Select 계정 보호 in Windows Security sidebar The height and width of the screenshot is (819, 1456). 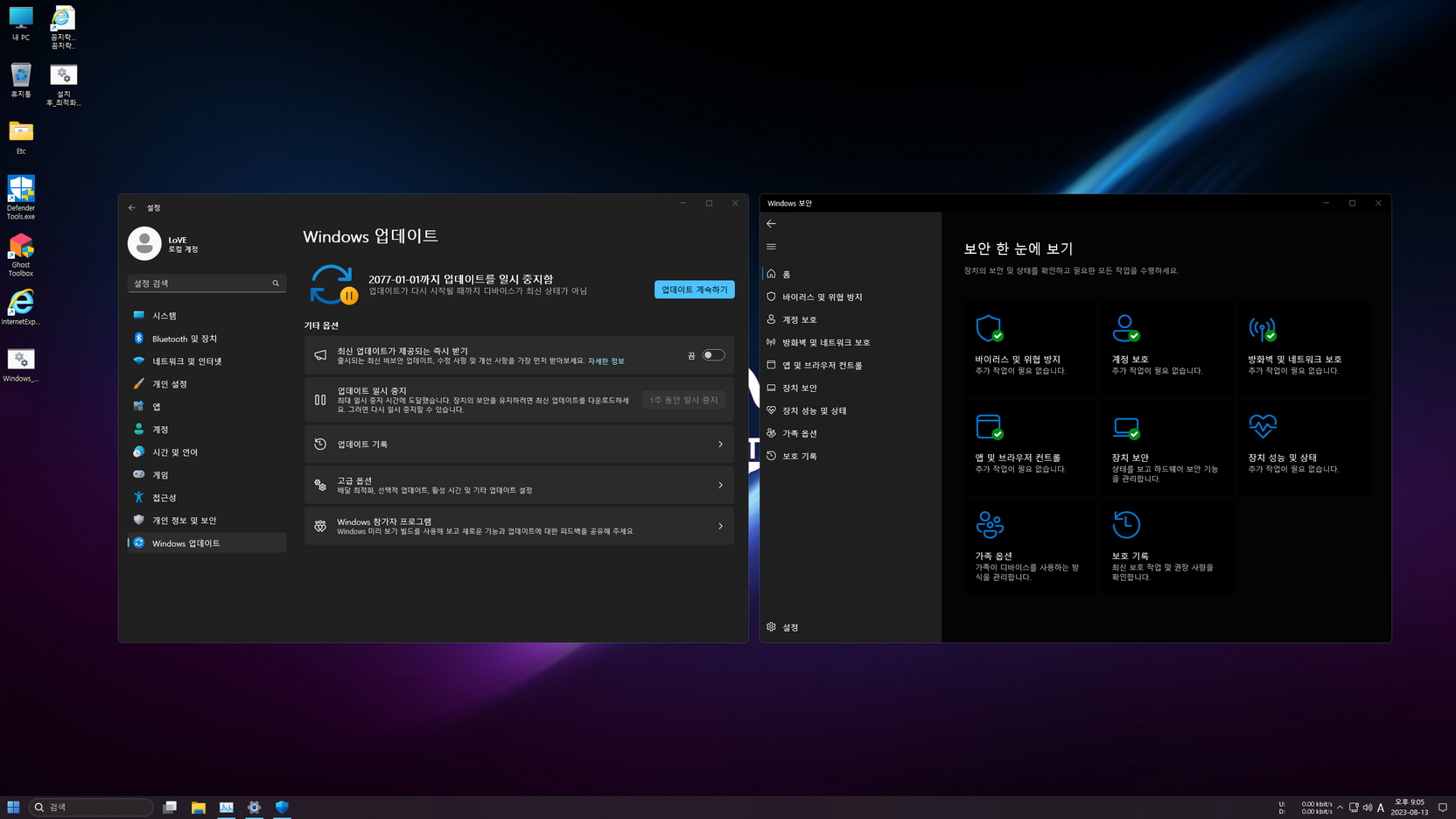click(x=850, y=319)
